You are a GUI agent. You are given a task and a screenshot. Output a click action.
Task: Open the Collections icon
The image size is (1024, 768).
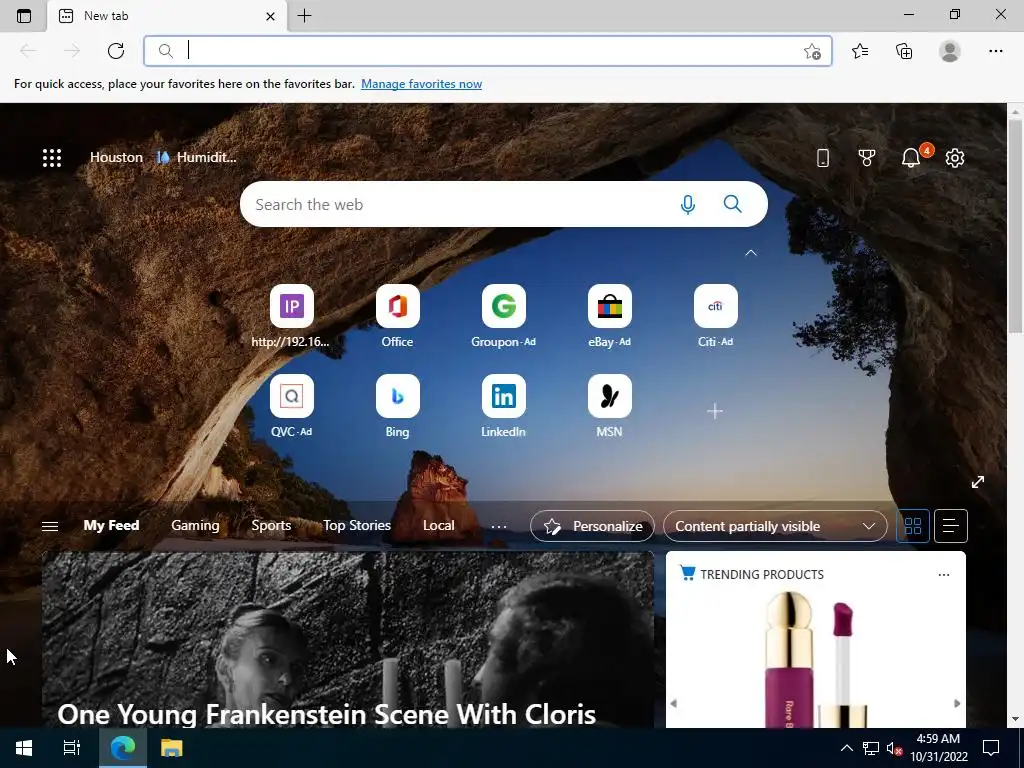click(x=904, y=51)
